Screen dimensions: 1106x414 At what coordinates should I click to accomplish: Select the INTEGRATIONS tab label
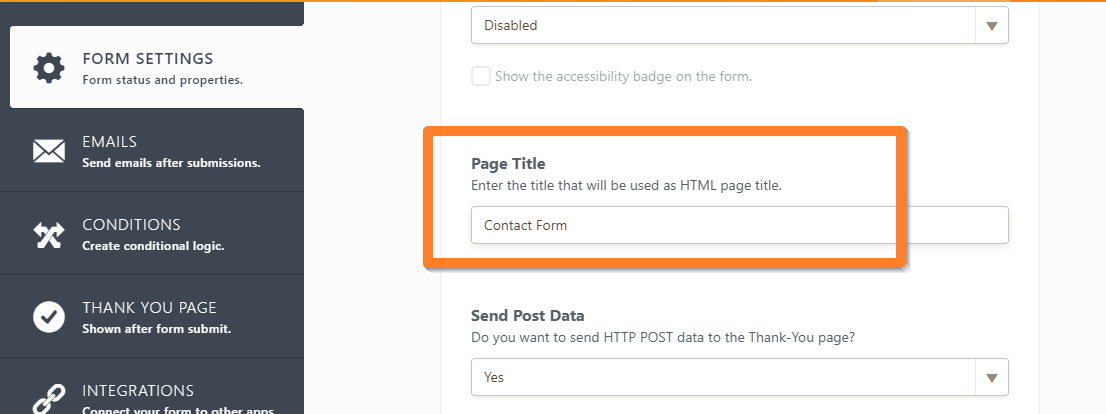point(138,390)
